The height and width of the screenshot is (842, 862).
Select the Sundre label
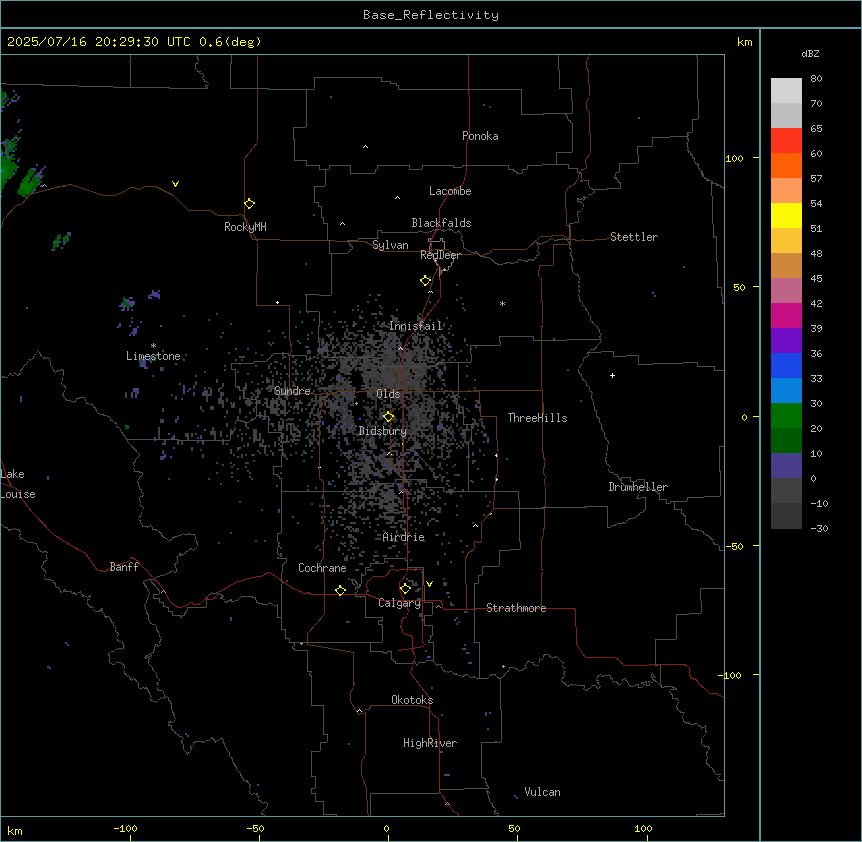[x=292, y=391]
